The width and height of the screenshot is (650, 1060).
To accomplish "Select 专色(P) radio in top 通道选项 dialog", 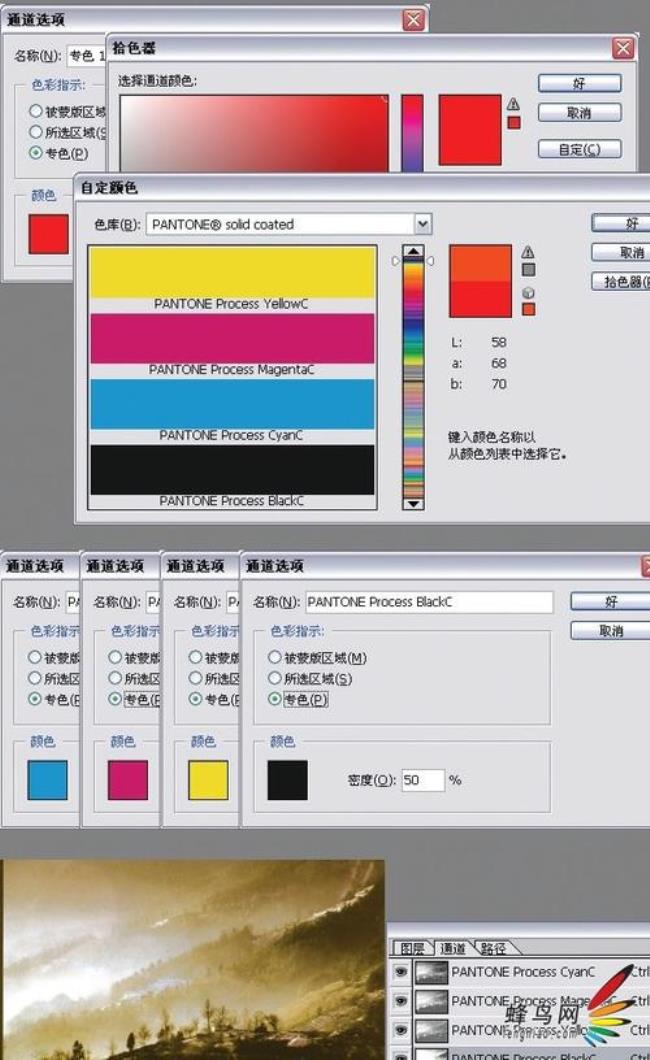I will 36,153.
